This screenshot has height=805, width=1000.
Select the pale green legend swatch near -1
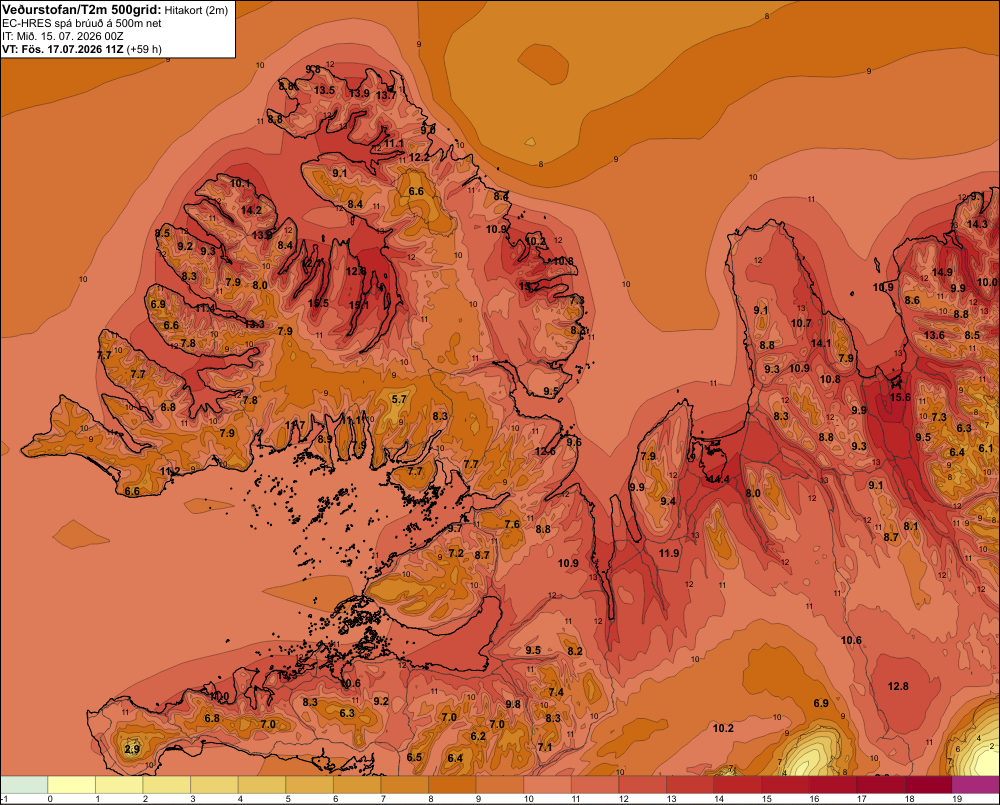tap(24, 784)
